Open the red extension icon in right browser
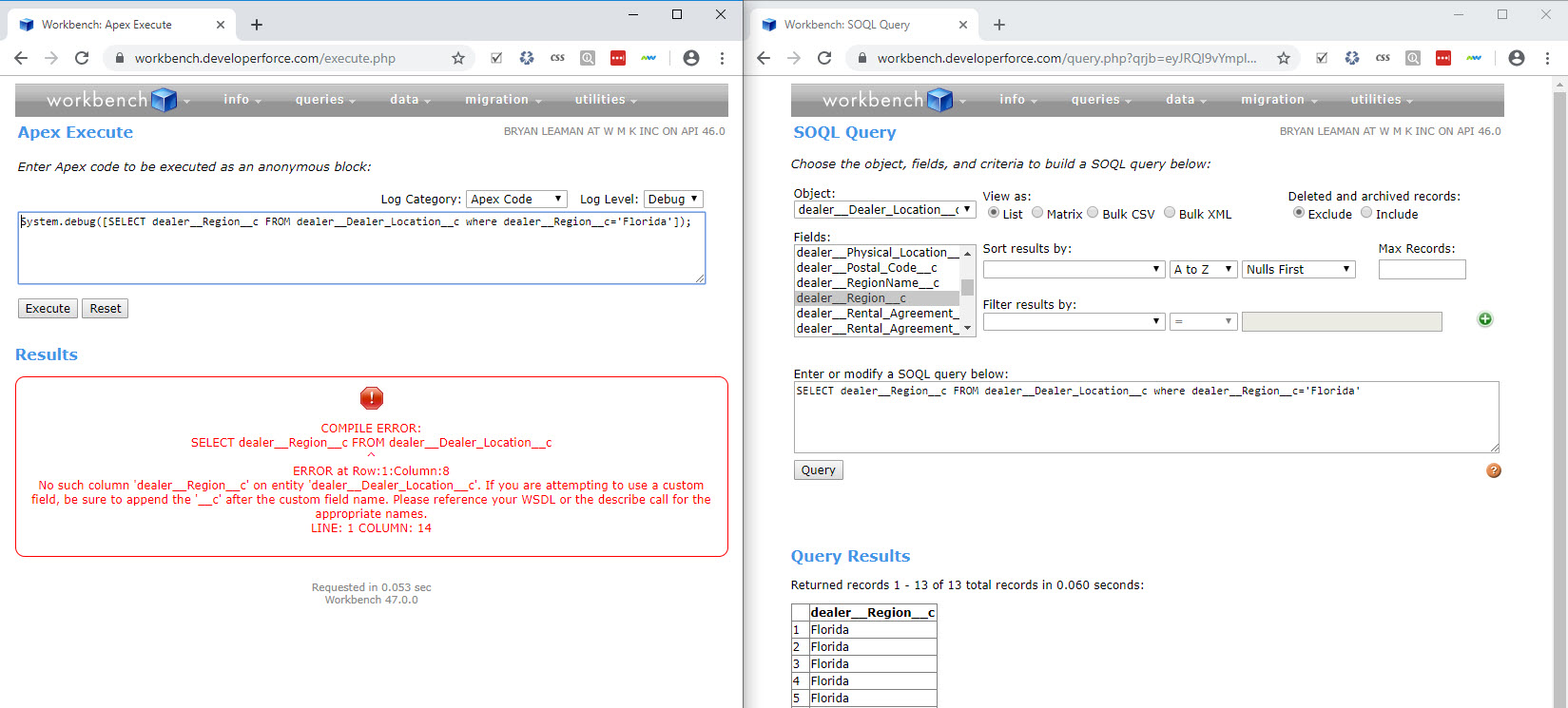The height and width of the screenshot is (708, 1568). 1443,58
